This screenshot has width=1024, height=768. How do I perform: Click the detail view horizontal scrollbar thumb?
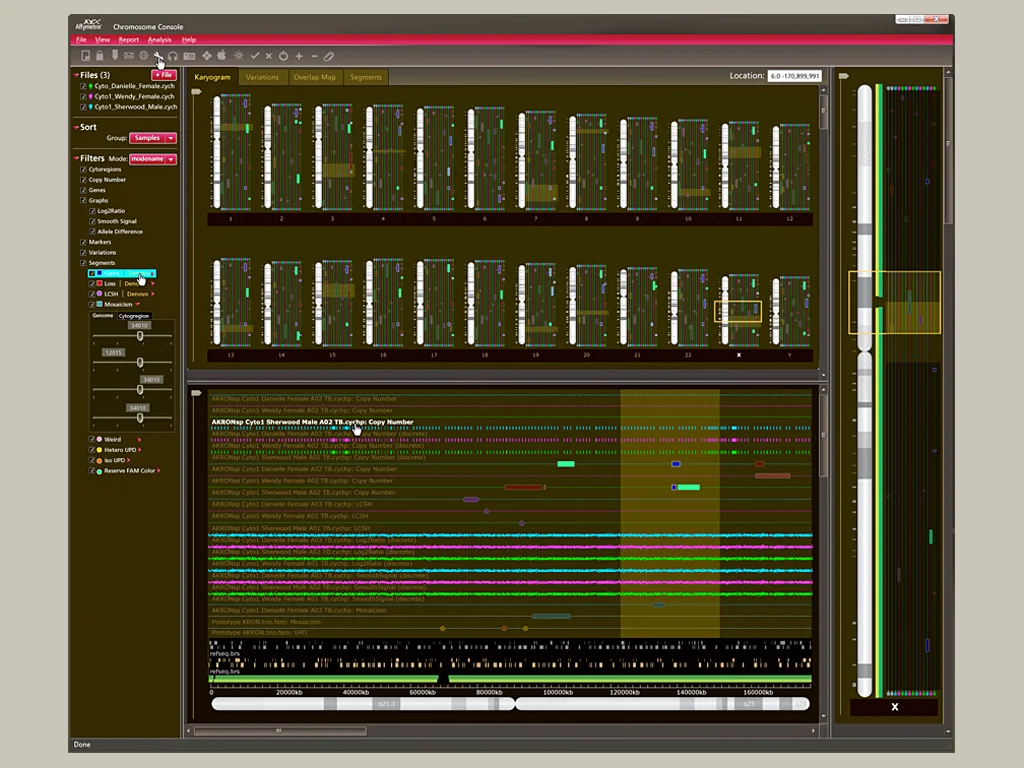(x=280, y=731)
